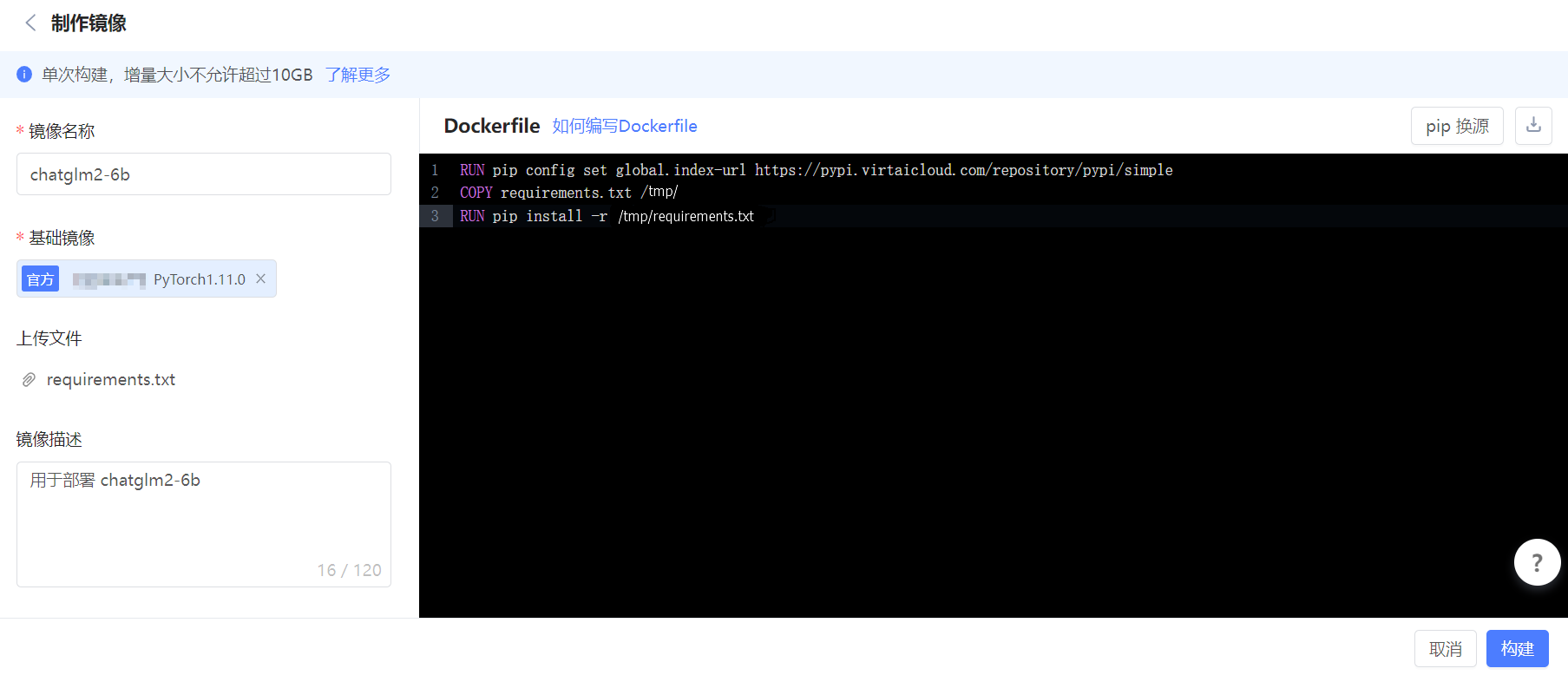Click the 取消 cancel button
This screenshot has height=675, width=1568.
[1445, 649]
